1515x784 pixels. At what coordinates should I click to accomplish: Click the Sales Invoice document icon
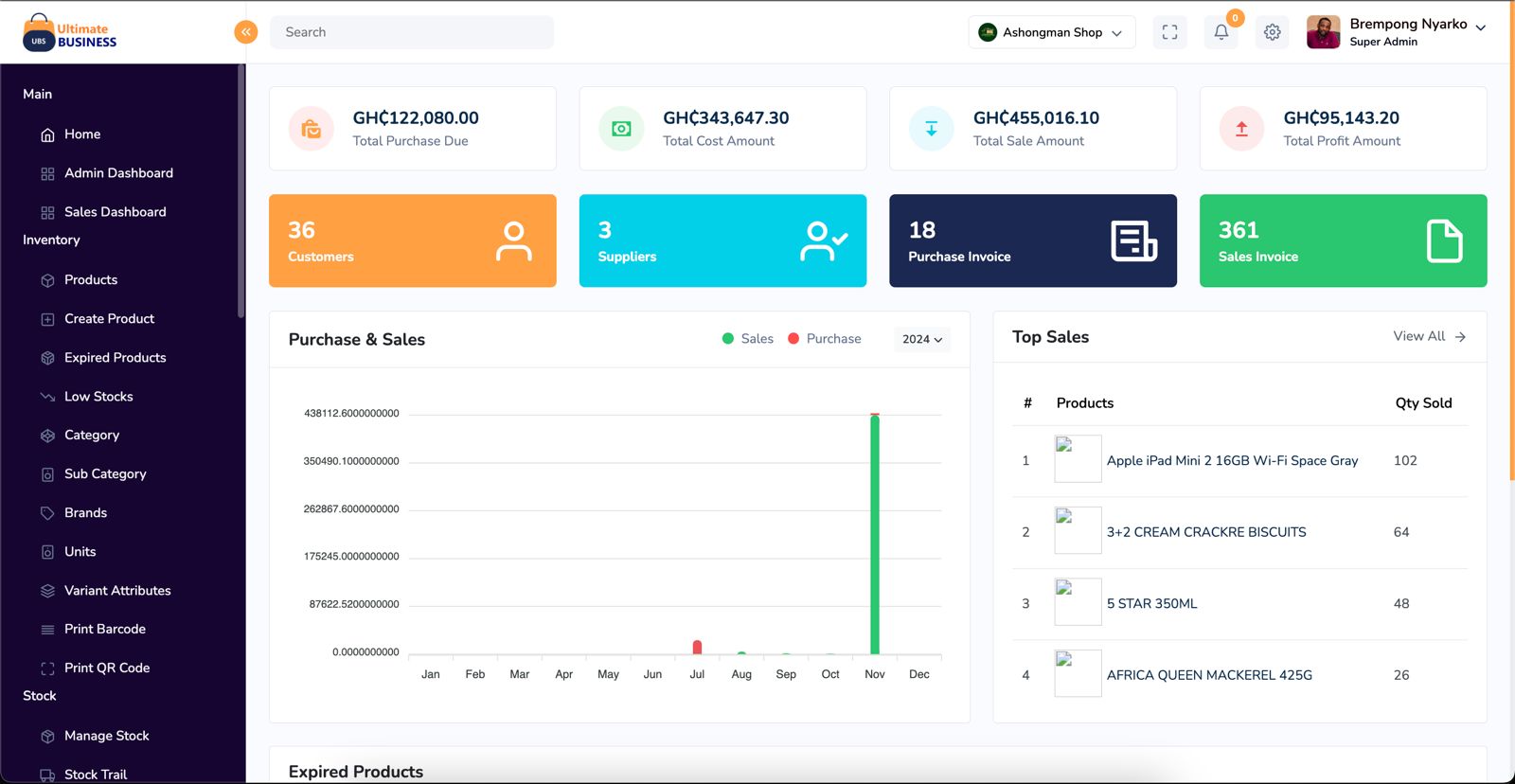coord(1444,241)
